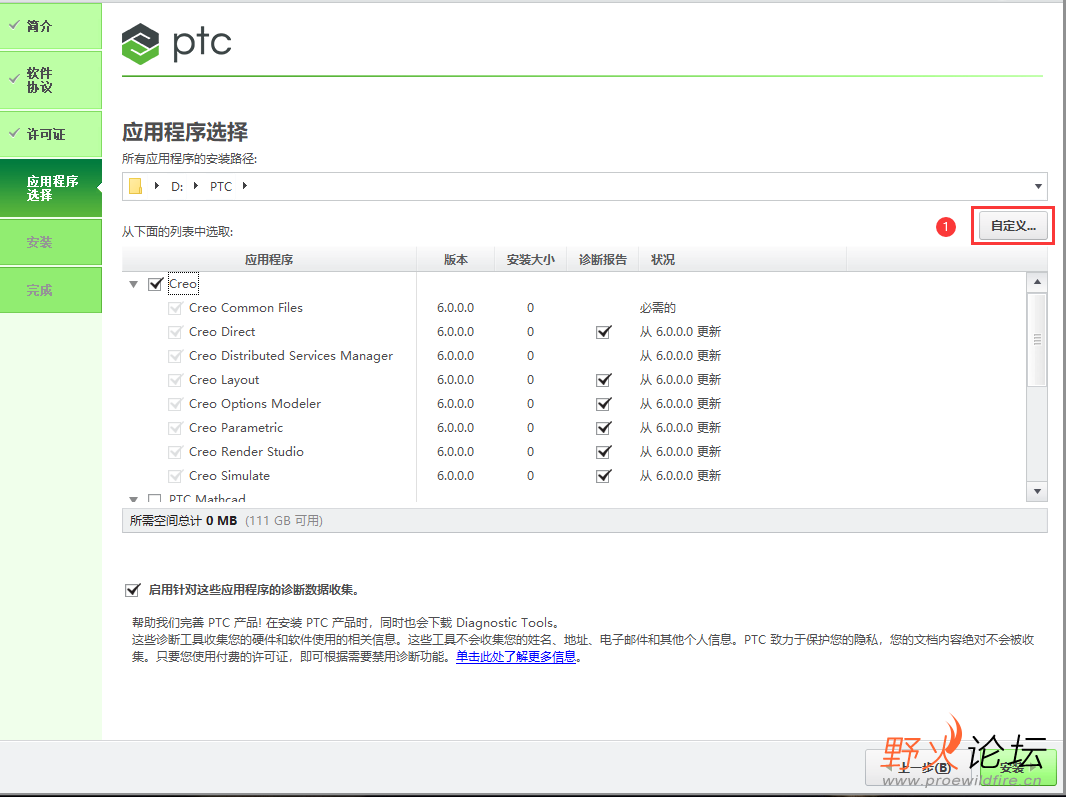Viewport: 1066px width, 797px height.
Task: Click the 必需的 status of Common Files
Action: tap(657, 308)
